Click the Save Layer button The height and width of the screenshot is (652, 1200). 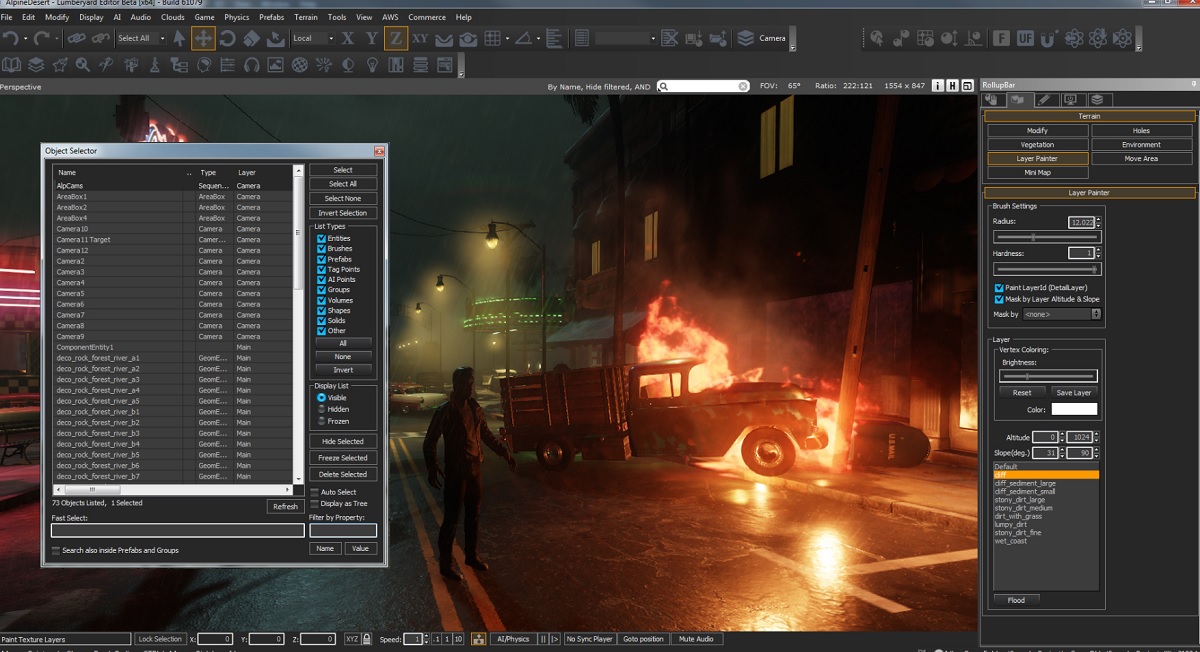(x=1074, y=393)
